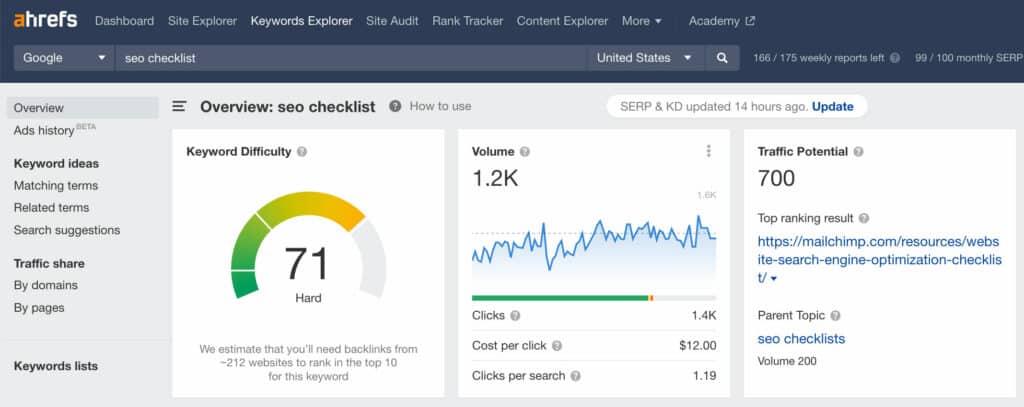Open the seo checklists parent topic link
The width and height of the screenshot is (1024, 407).
[x=801, y=338]
